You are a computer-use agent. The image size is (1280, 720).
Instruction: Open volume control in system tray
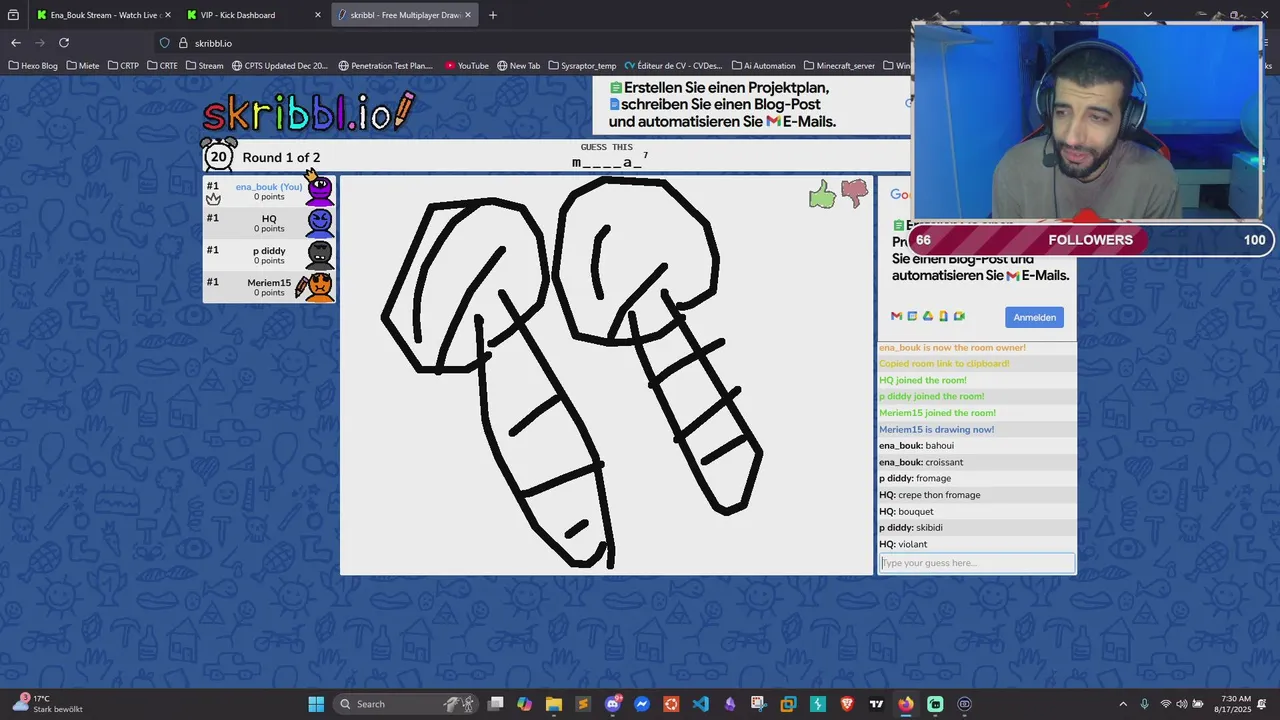coord(1181,704)
